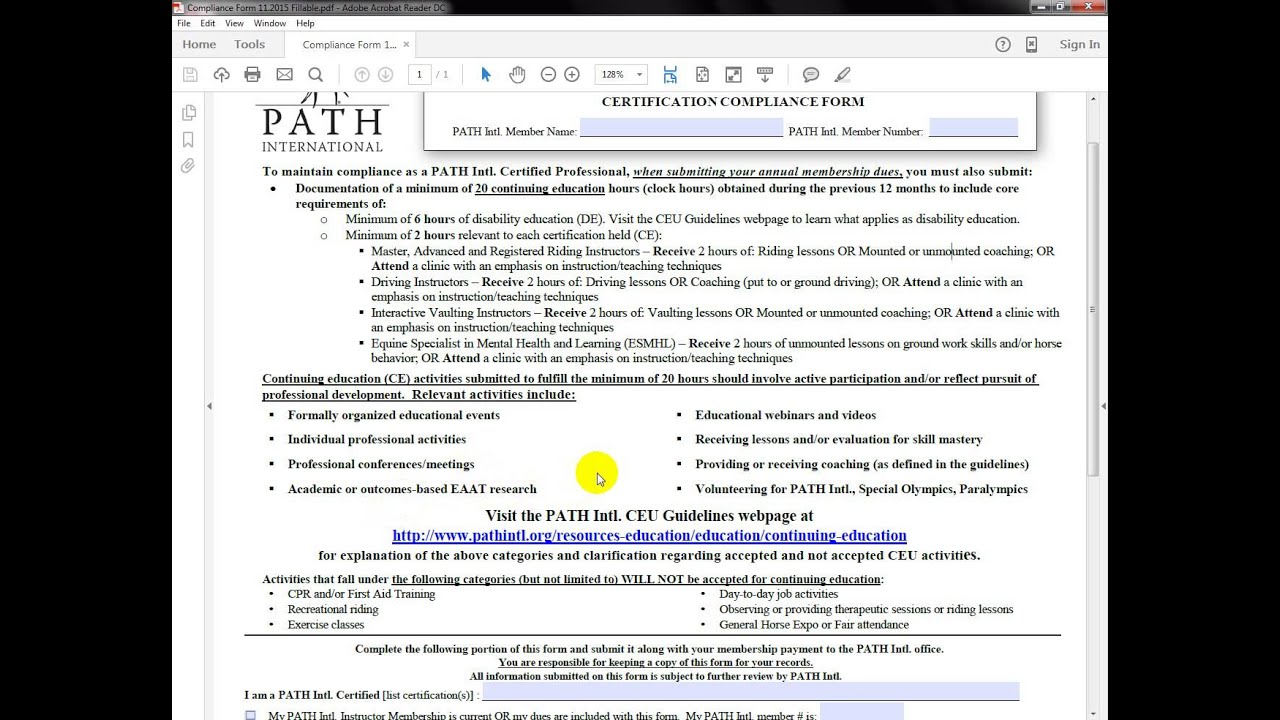
Task: Click the PATH Intl. Member Name field
Action: (681, 128)
